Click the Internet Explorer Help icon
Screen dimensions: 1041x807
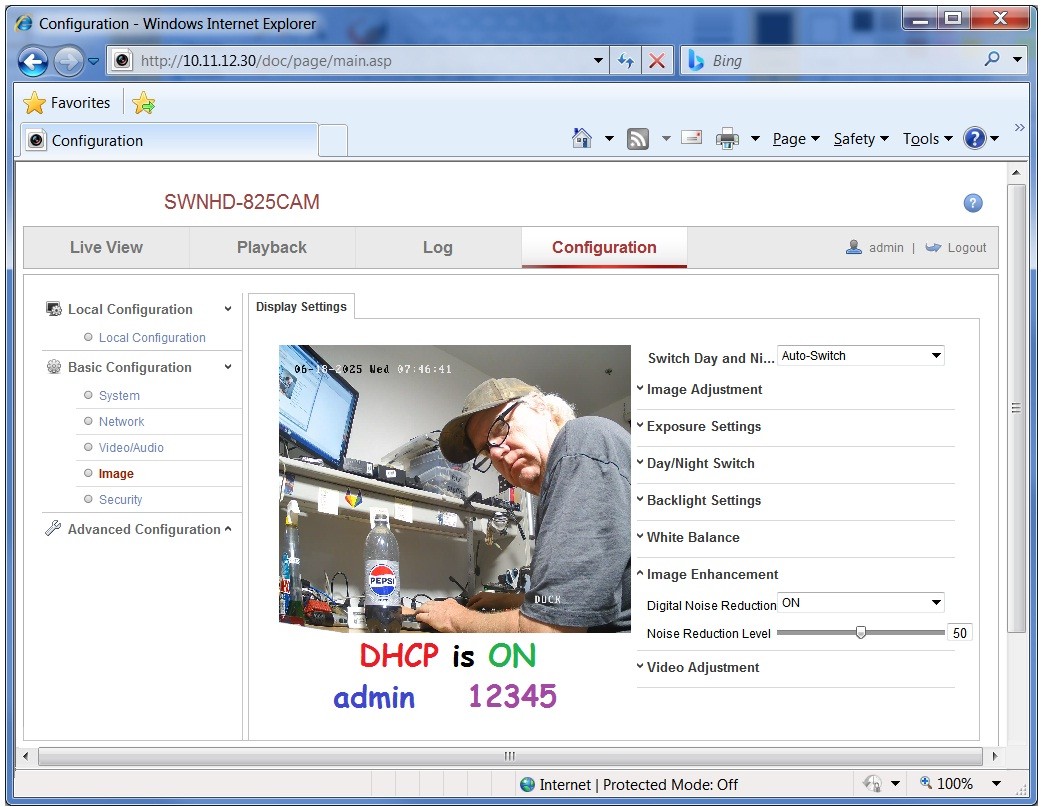[x=974, y=138]
